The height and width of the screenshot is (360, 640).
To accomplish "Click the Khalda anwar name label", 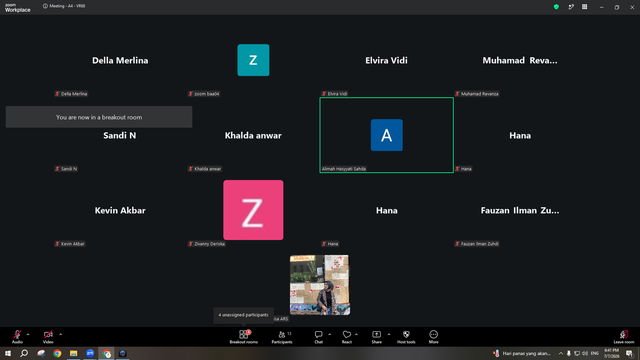I will (205, 169).
